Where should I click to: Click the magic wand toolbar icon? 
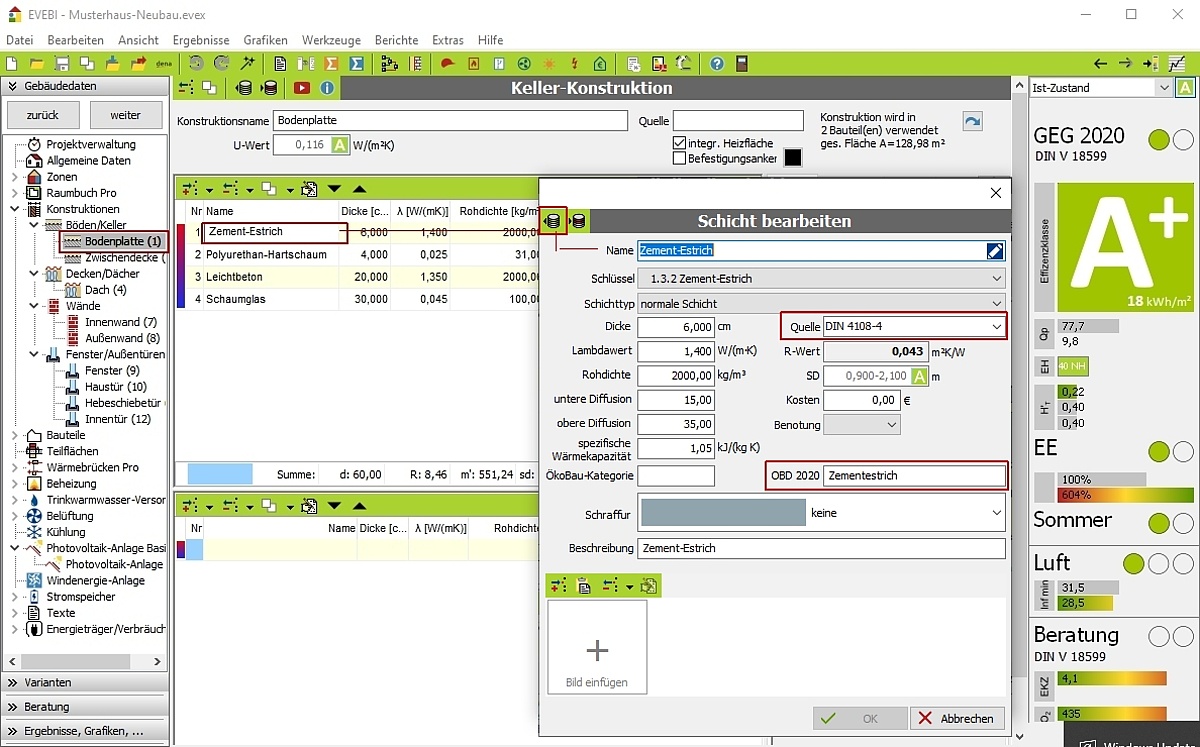tap(247, 64)
